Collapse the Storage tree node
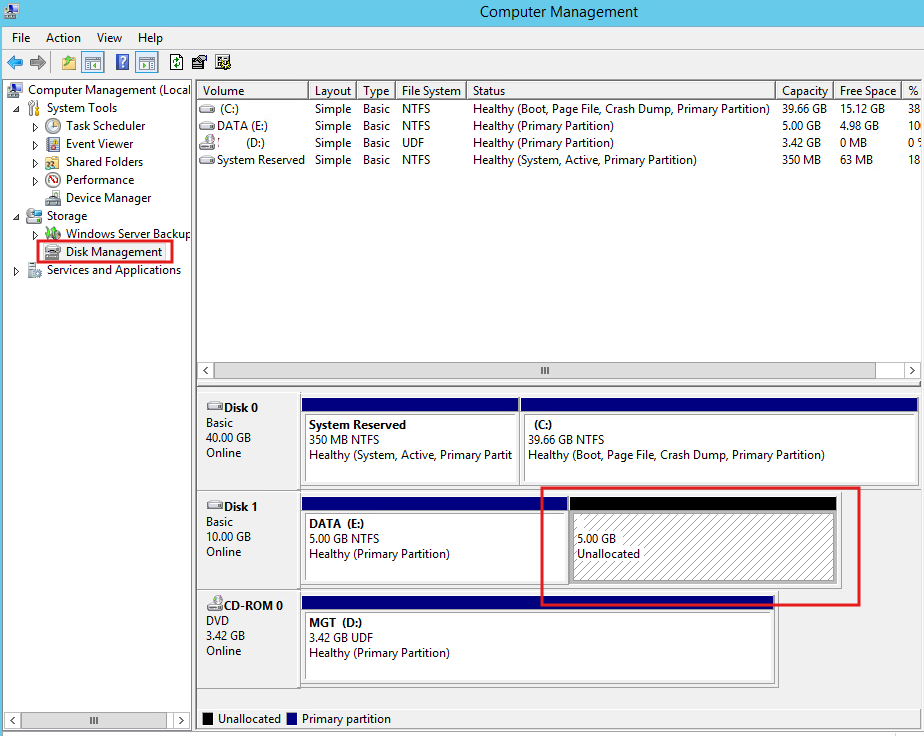924x736 pixels. click(x=16, y=217)
